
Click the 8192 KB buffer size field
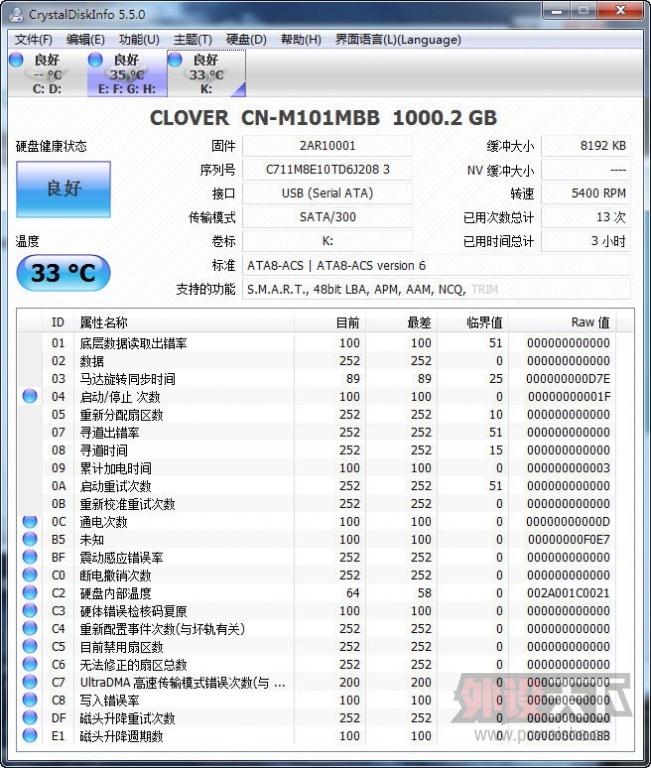pyautogui.click(x=585, y=145)
